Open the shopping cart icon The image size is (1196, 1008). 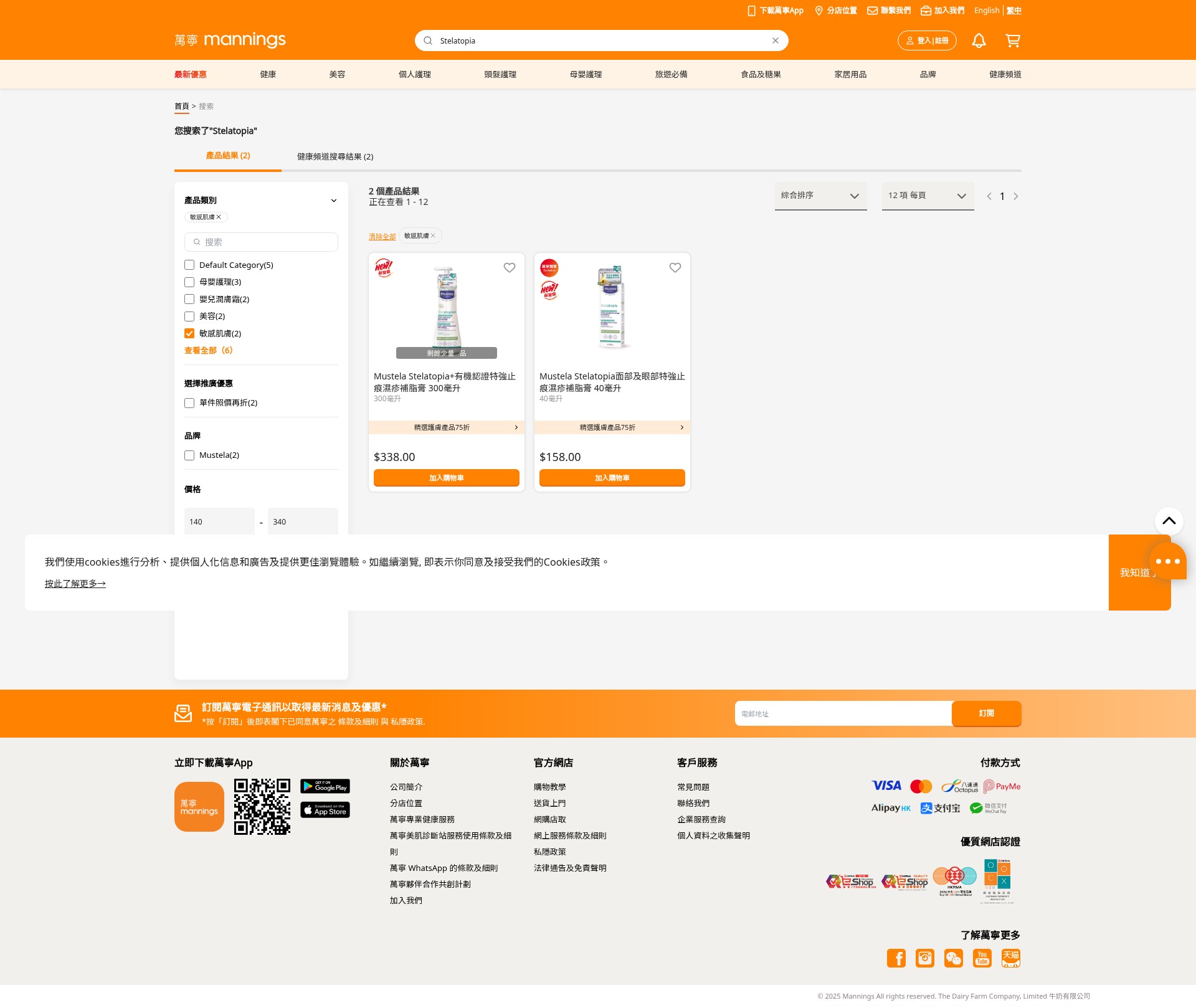(x=1013, y=40)
